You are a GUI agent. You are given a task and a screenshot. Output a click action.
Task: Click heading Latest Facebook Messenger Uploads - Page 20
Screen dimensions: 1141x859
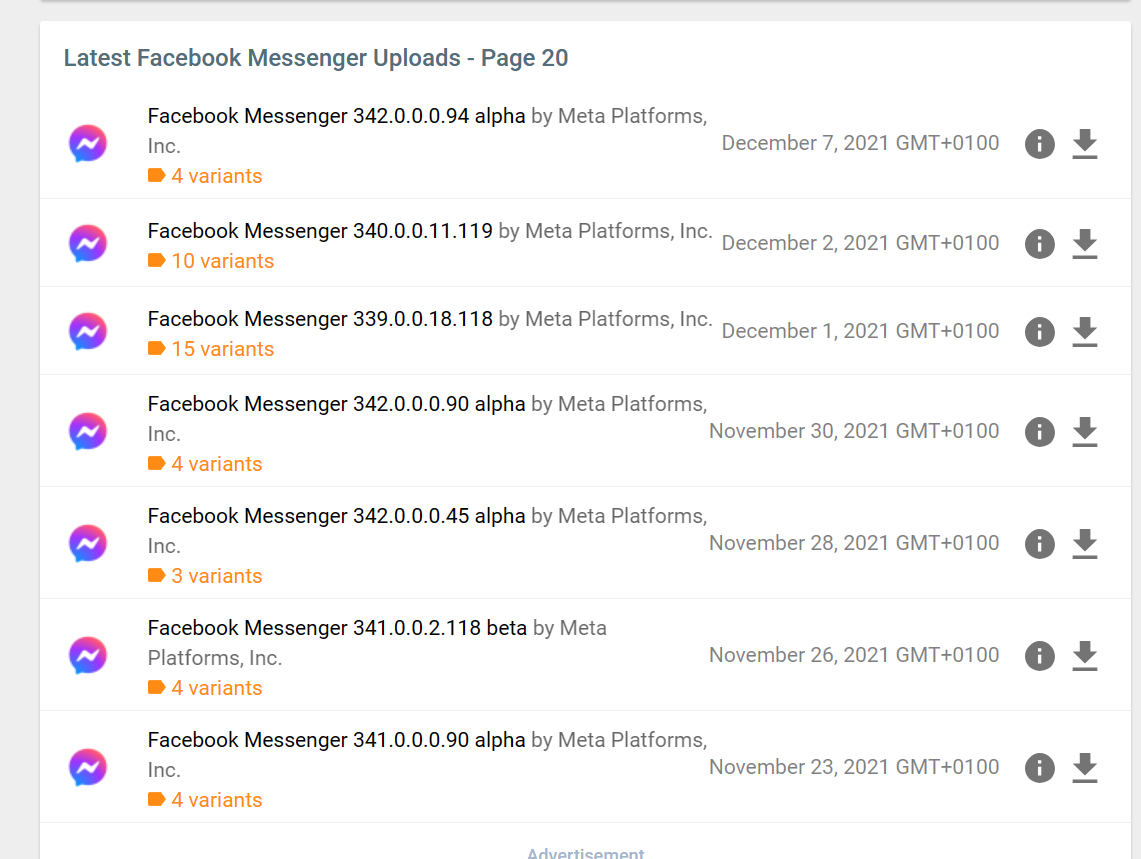[316, 58]
